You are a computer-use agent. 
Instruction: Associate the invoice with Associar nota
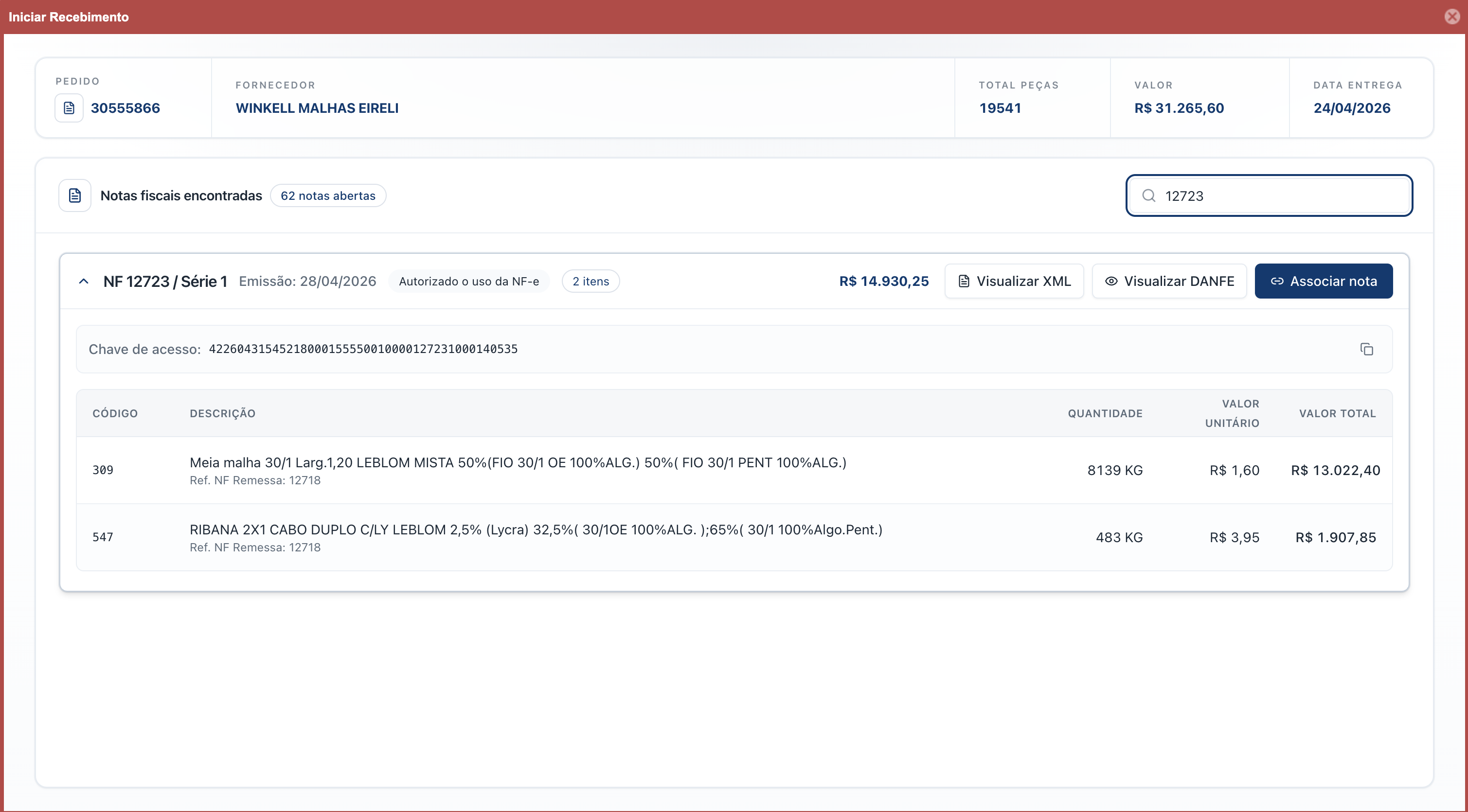1323,281
